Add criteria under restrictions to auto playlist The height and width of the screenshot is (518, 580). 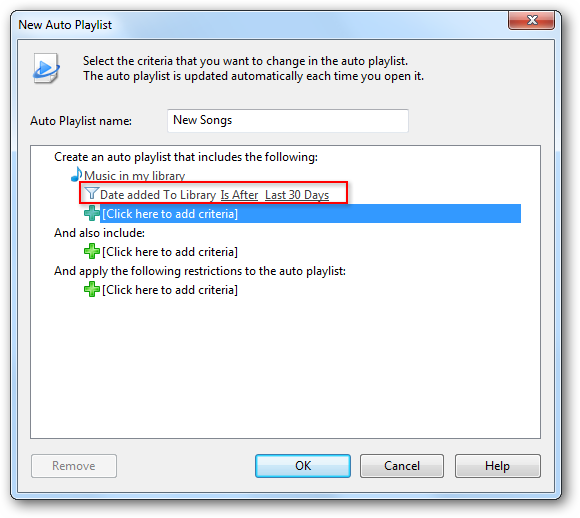pyautogui.click(x=170, y=290)
